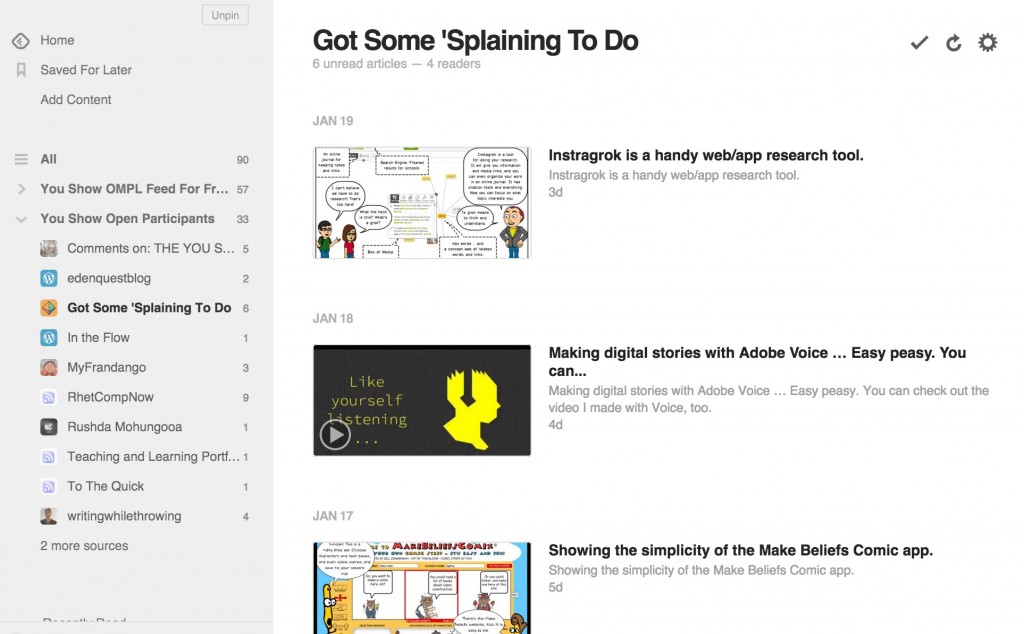Click the MyFrandango avatar icon
The height and width of the screenshot is (634, 1024).
pyautogui.click(x=49, y=368)
